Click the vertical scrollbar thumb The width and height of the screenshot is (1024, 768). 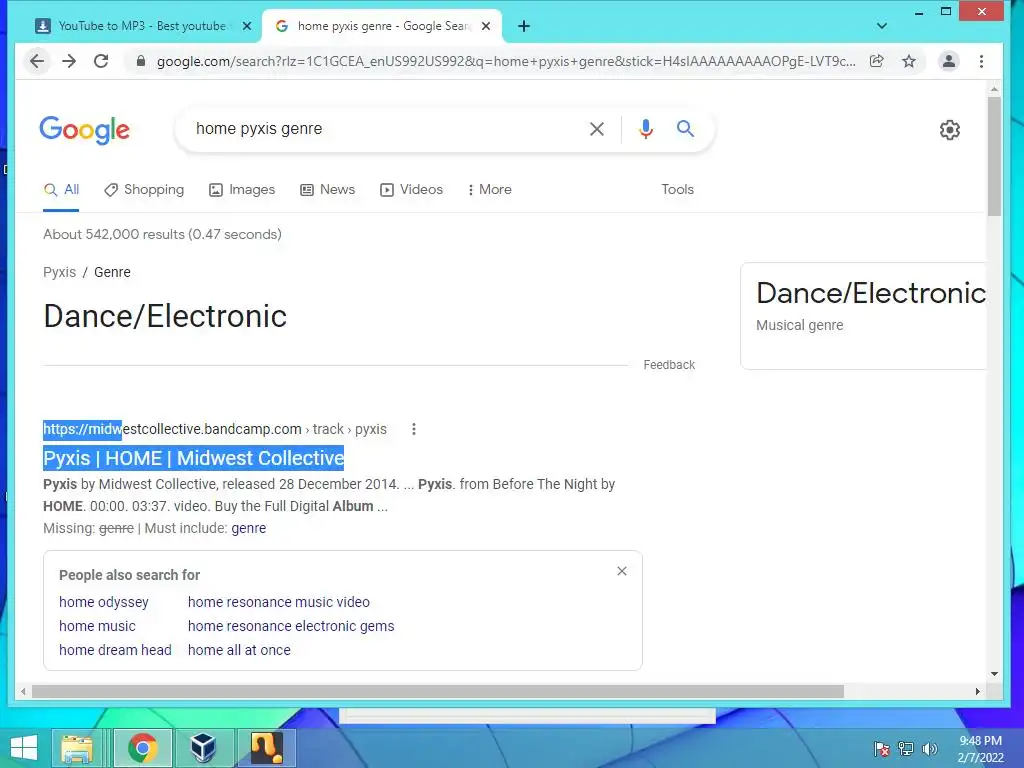click(994, 157)
